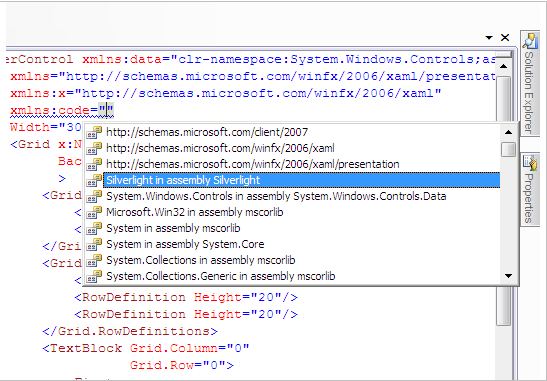The image size is (547, 381).
Task: Open the Properties side tab
Action: (530, 190)
